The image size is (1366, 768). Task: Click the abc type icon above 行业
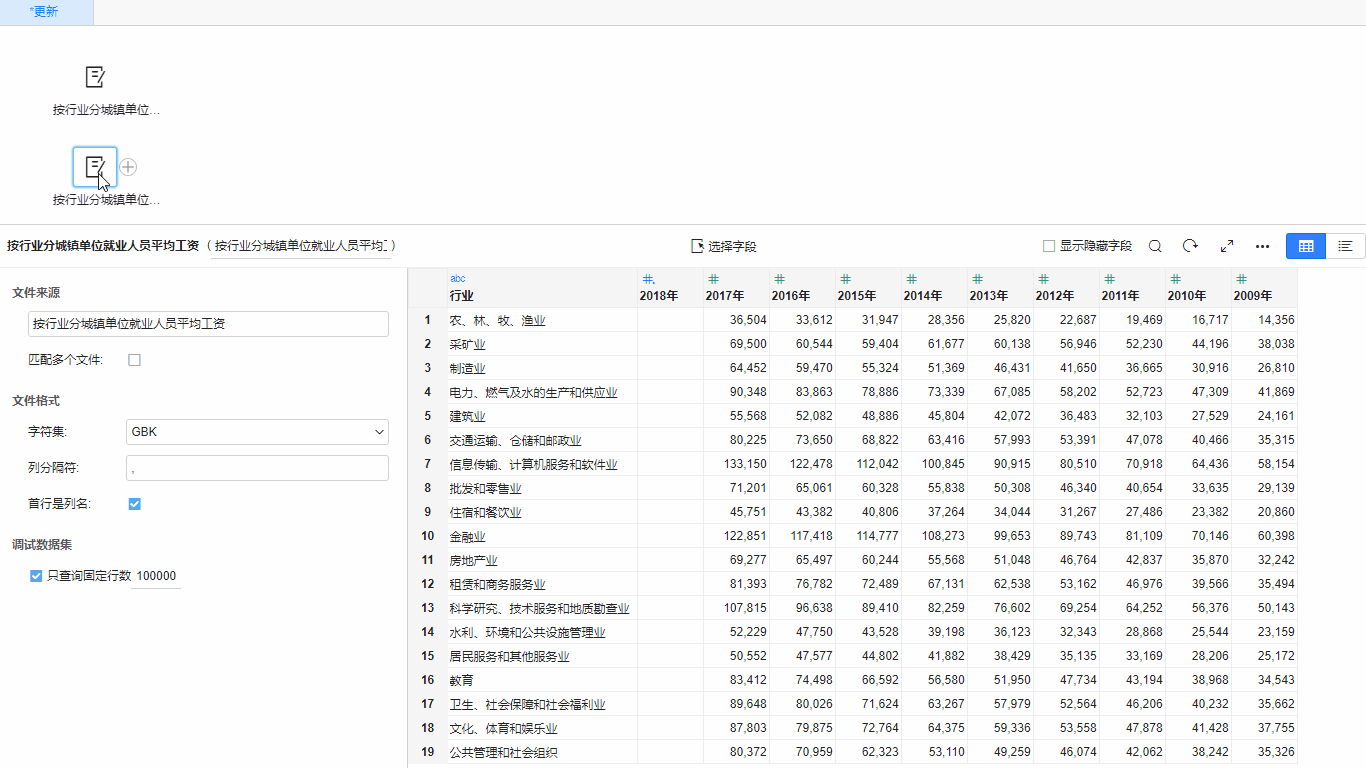click(457, 279)
